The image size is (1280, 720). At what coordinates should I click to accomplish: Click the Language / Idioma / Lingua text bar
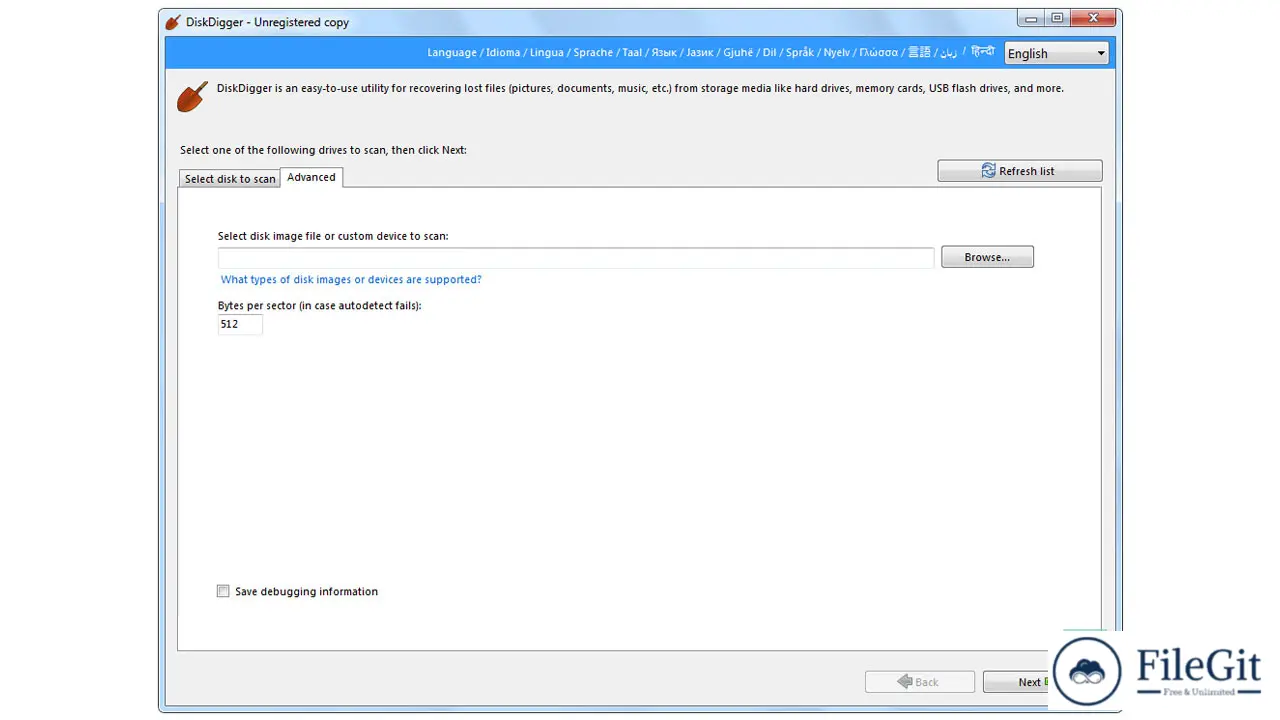711,52
